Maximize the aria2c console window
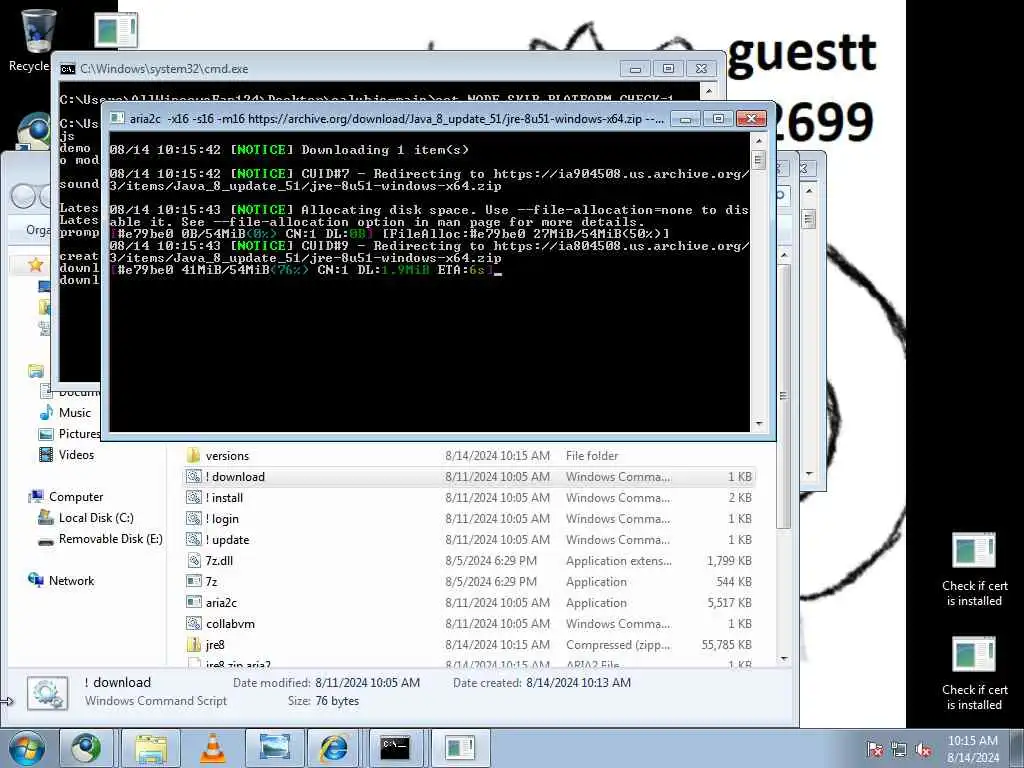The image size is (1024, 768). coord(718,119)
